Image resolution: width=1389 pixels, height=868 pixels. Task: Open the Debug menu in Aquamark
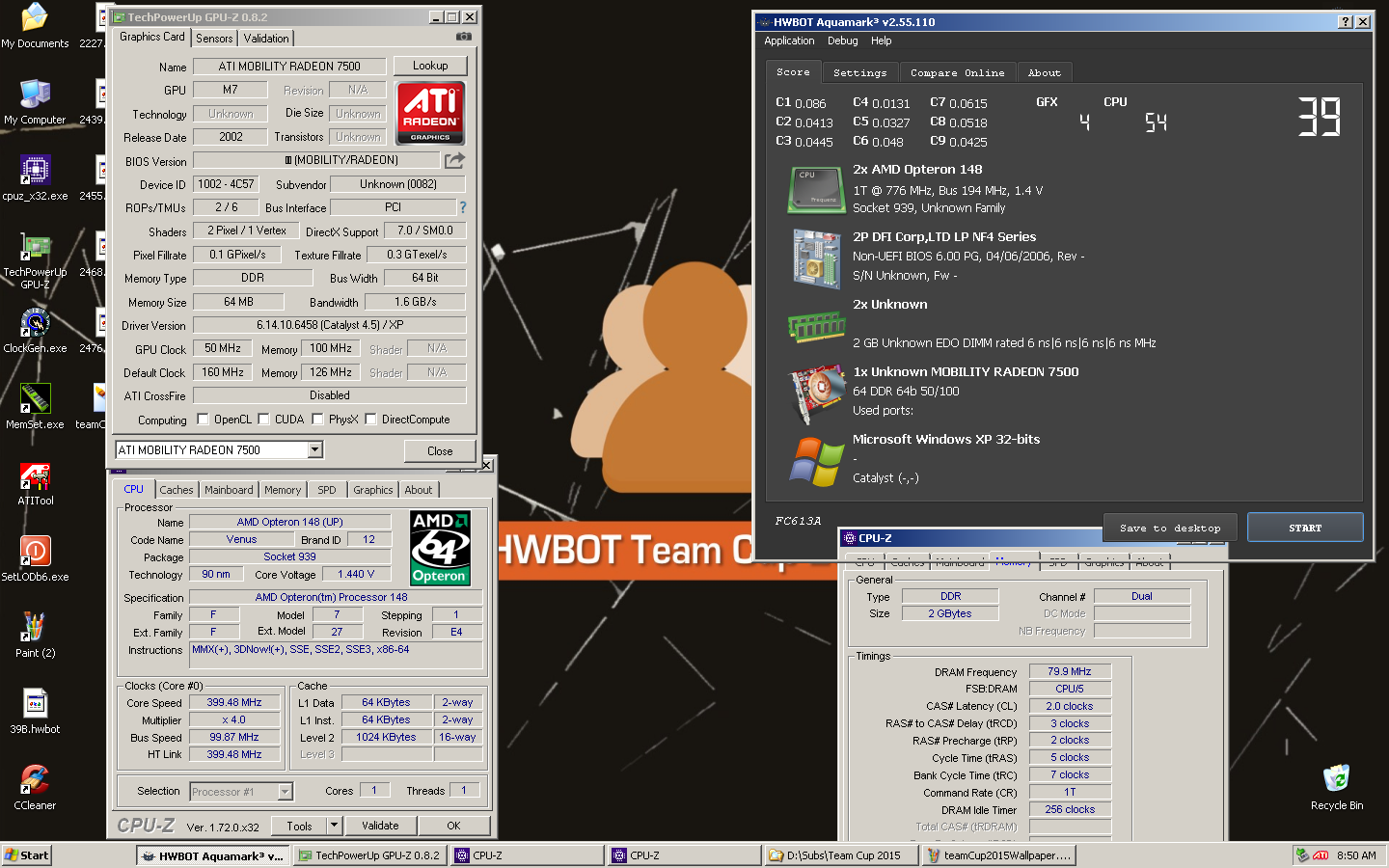842,41
